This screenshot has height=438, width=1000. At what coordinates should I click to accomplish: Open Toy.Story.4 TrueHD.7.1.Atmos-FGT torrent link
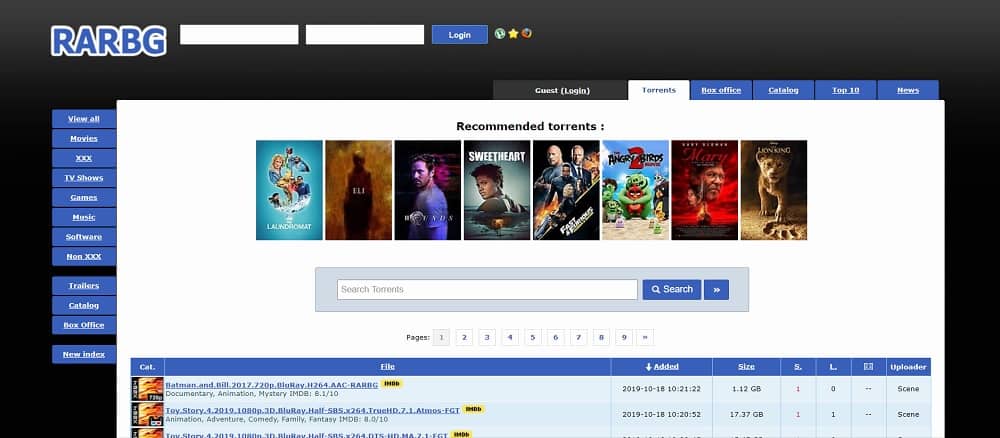pyautogui.click(x=312, y=411)
